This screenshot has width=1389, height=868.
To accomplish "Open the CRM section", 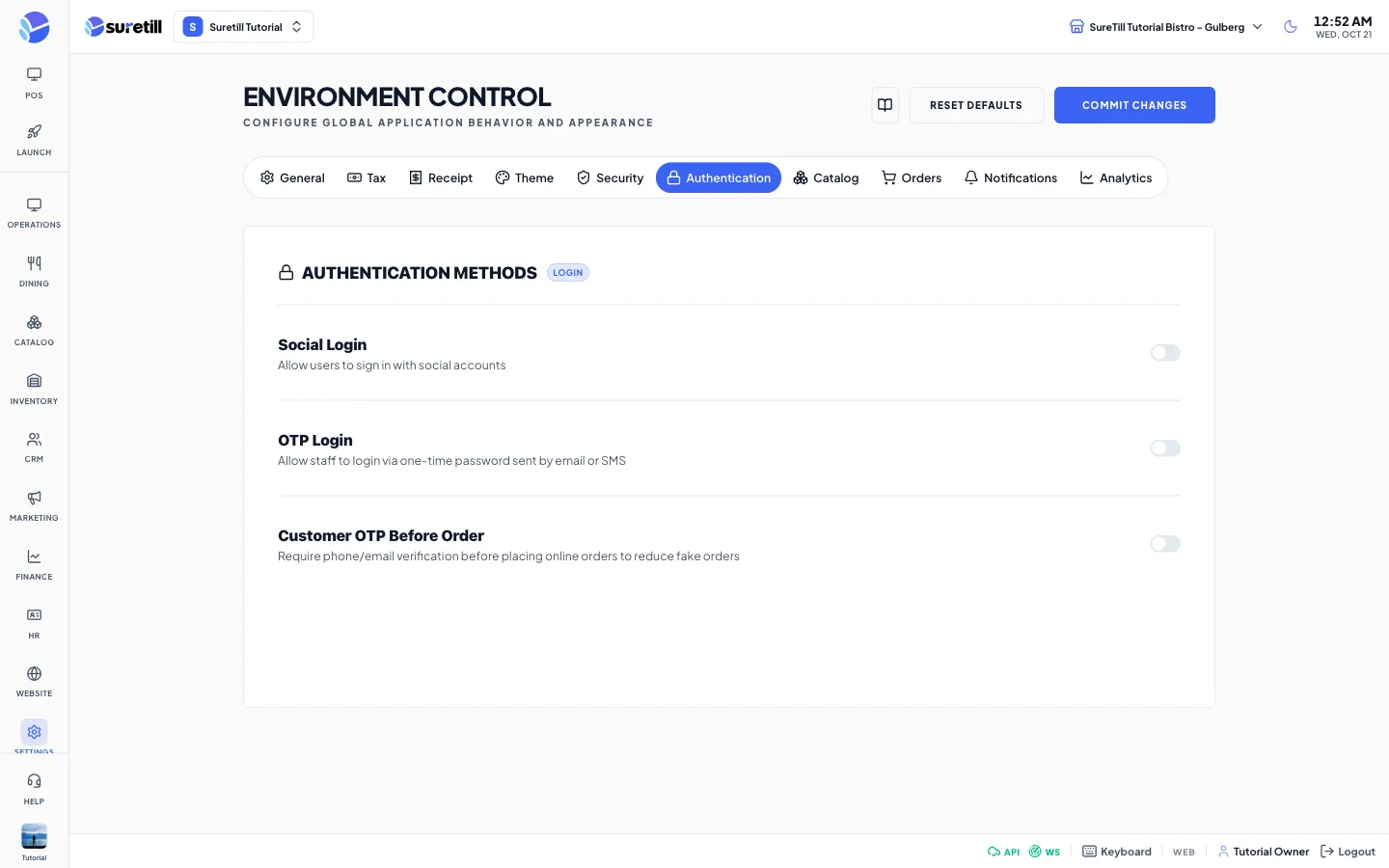I will pos(34,448).
